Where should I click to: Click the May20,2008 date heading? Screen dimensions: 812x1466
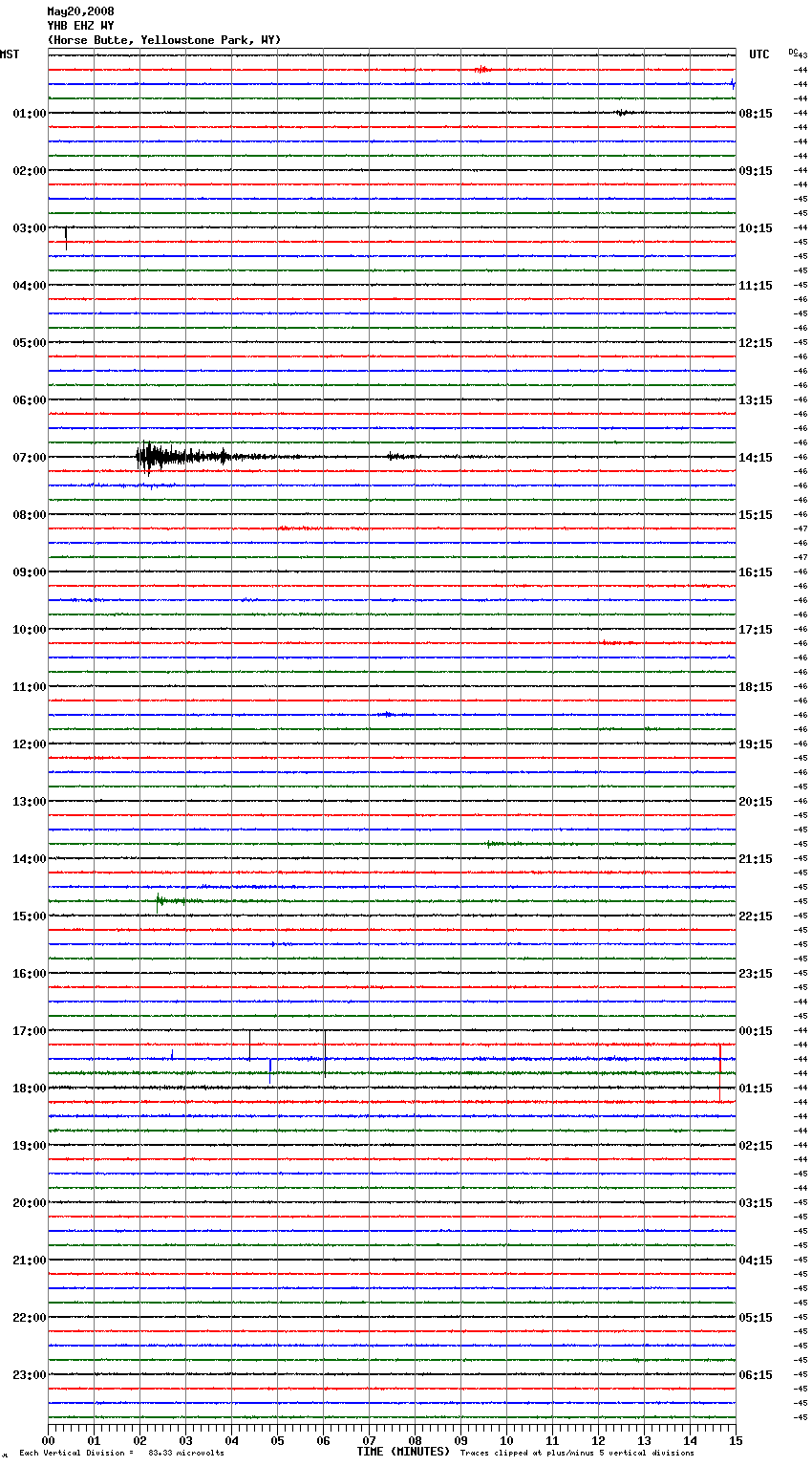[x=80, y=11]
